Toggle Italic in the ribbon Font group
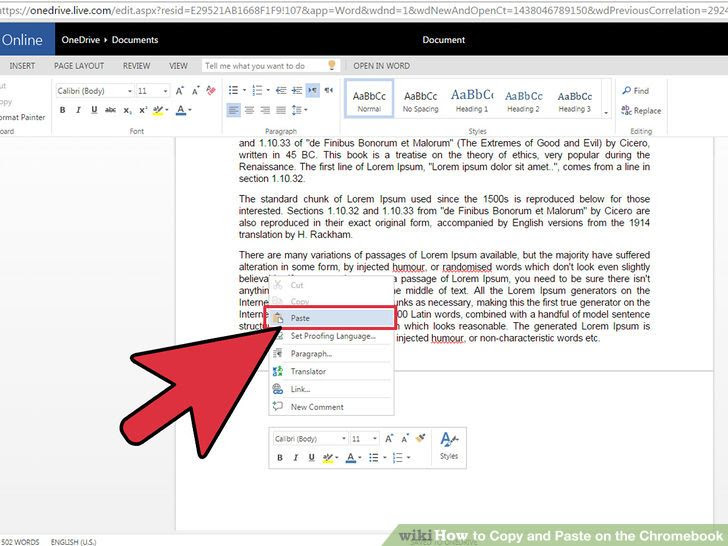The height and width of the screenshot is (546, 728). pyautogui.click(x=78, y=110)
